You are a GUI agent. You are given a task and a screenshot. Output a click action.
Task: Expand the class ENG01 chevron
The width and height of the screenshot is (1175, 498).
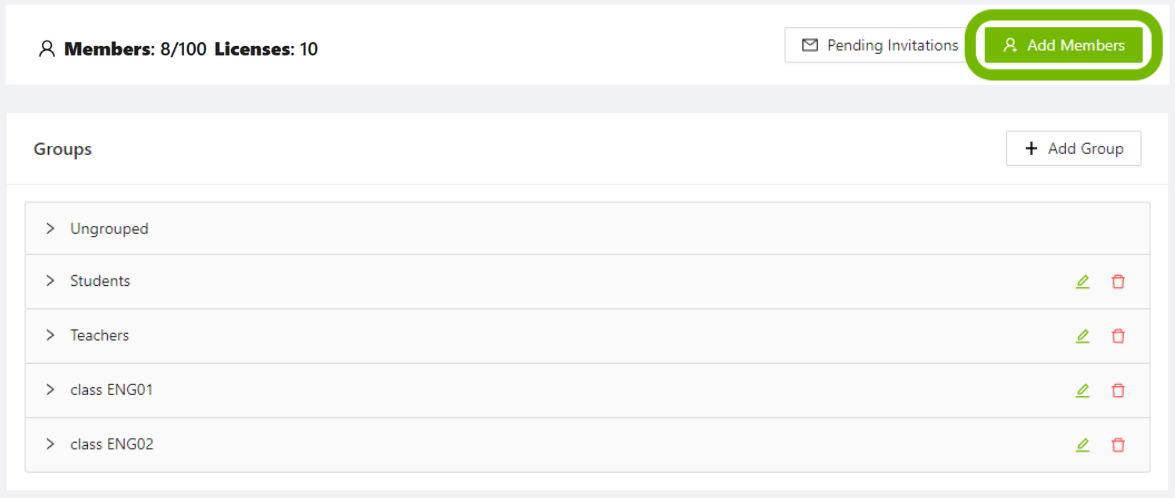pos(50,390)
